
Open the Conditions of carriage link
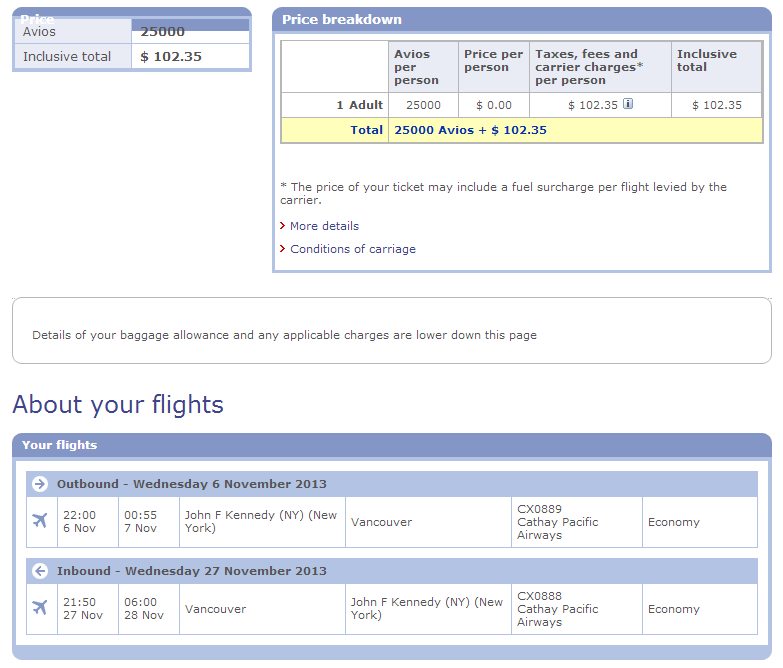353,249
